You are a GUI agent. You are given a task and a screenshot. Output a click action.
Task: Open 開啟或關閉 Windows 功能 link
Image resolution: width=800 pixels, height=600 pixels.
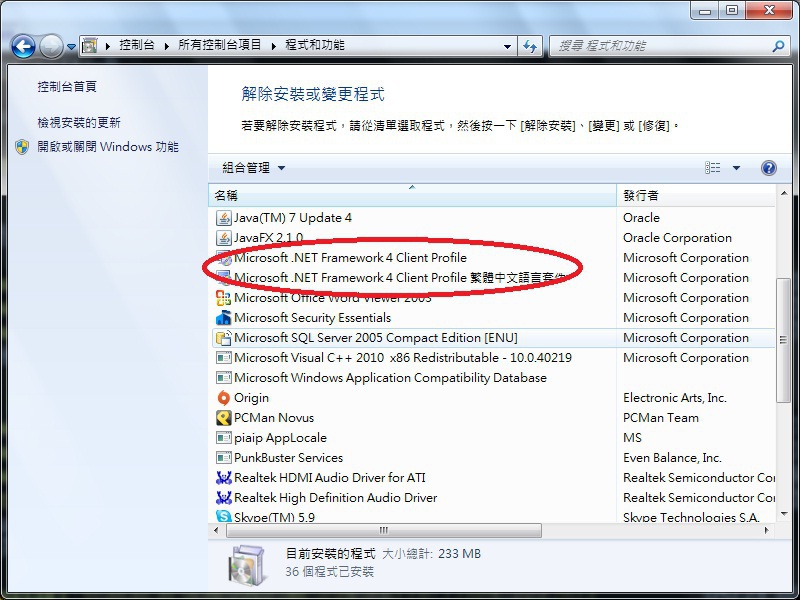(108, 147)
